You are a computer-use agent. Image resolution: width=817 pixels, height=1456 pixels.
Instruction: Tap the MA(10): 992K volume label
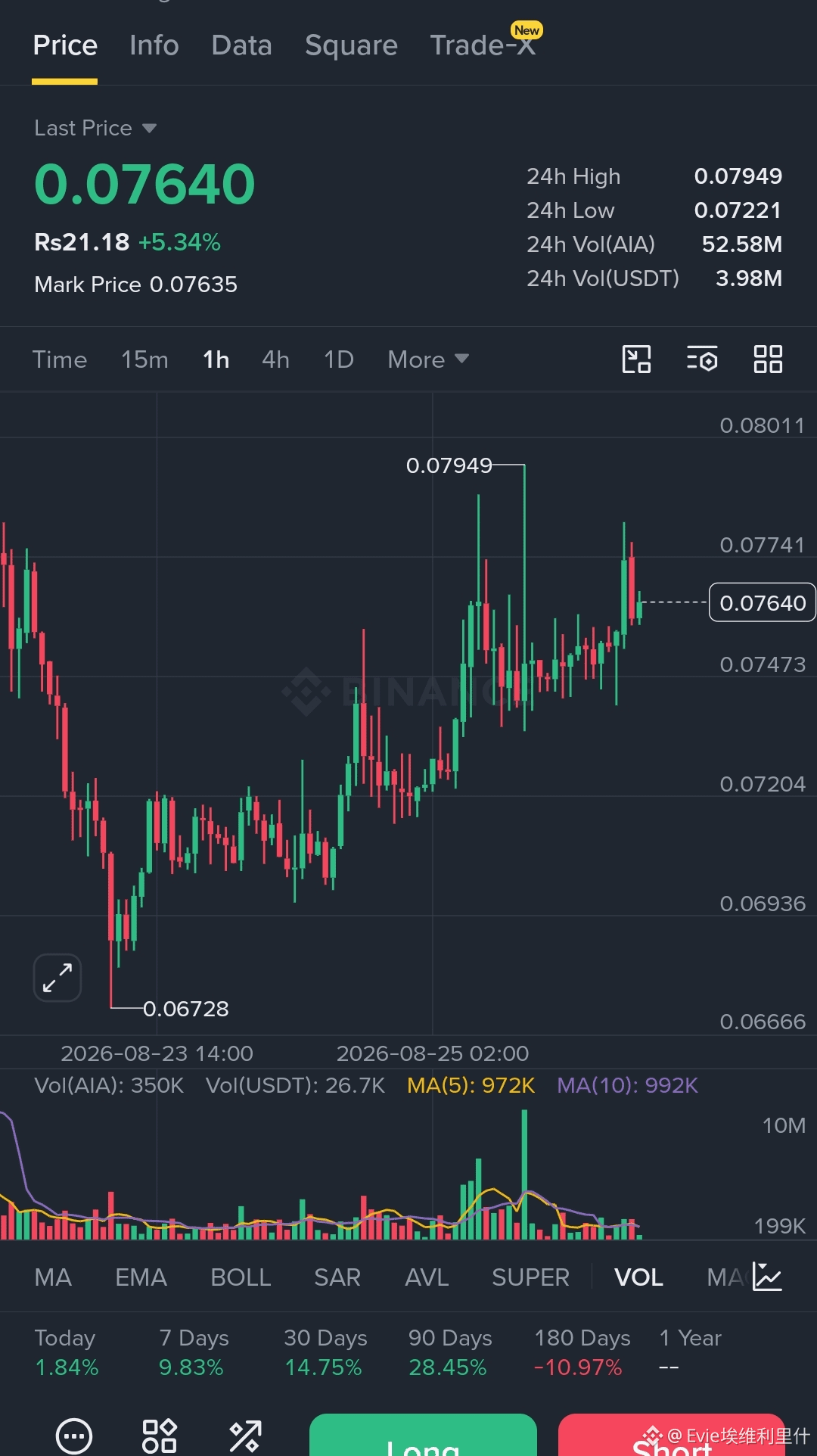(x=628, y=1085)
